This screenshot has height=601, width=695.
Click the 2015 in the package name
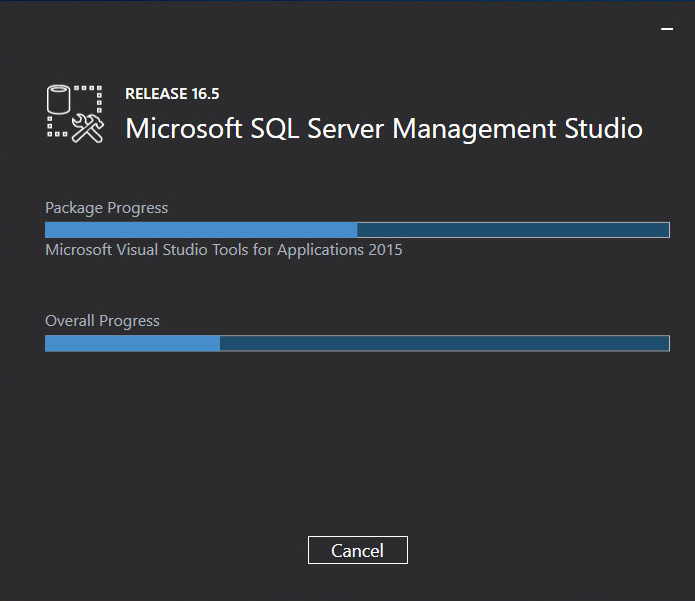(385, 250)
